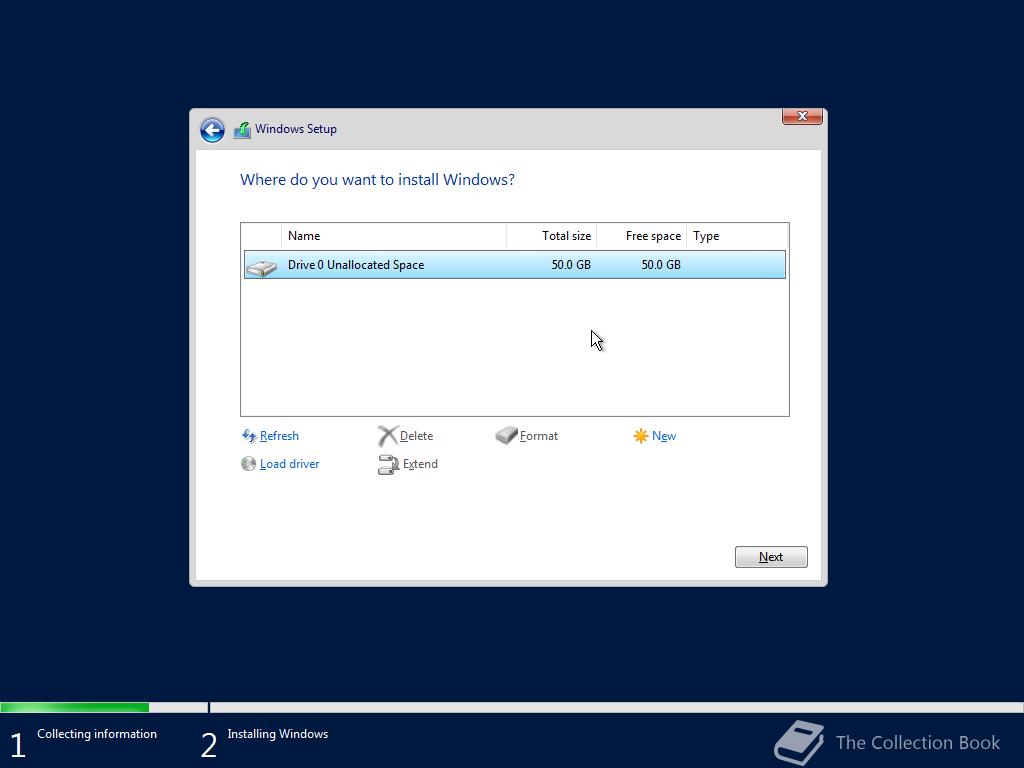This screenshot has height=768, width=1024.
Task: Select Drive 0 Unallocated Space row
Action: click(515, 264)
